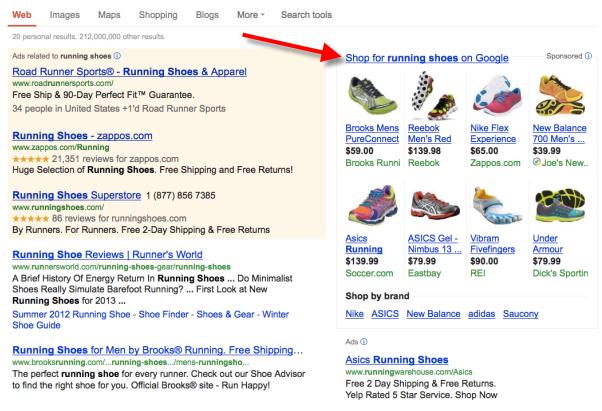This screenshot has width=602, height=411.
Task: Open the 'Summer 2012 Running Shoe' sitelink
Action: pos(71,314)
